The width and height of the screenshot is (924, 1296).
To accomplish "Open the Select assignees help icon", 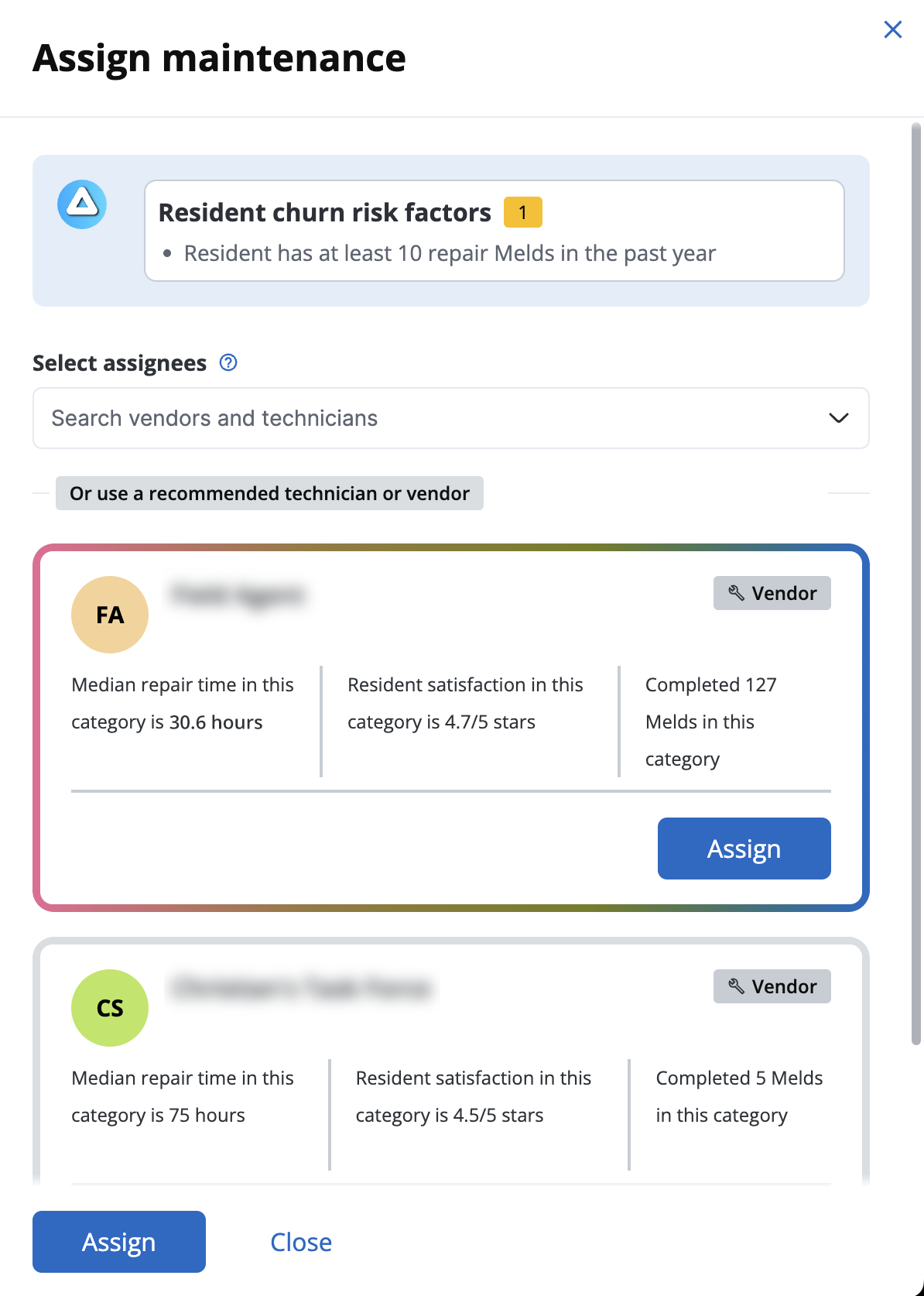I will coord(228,362).
